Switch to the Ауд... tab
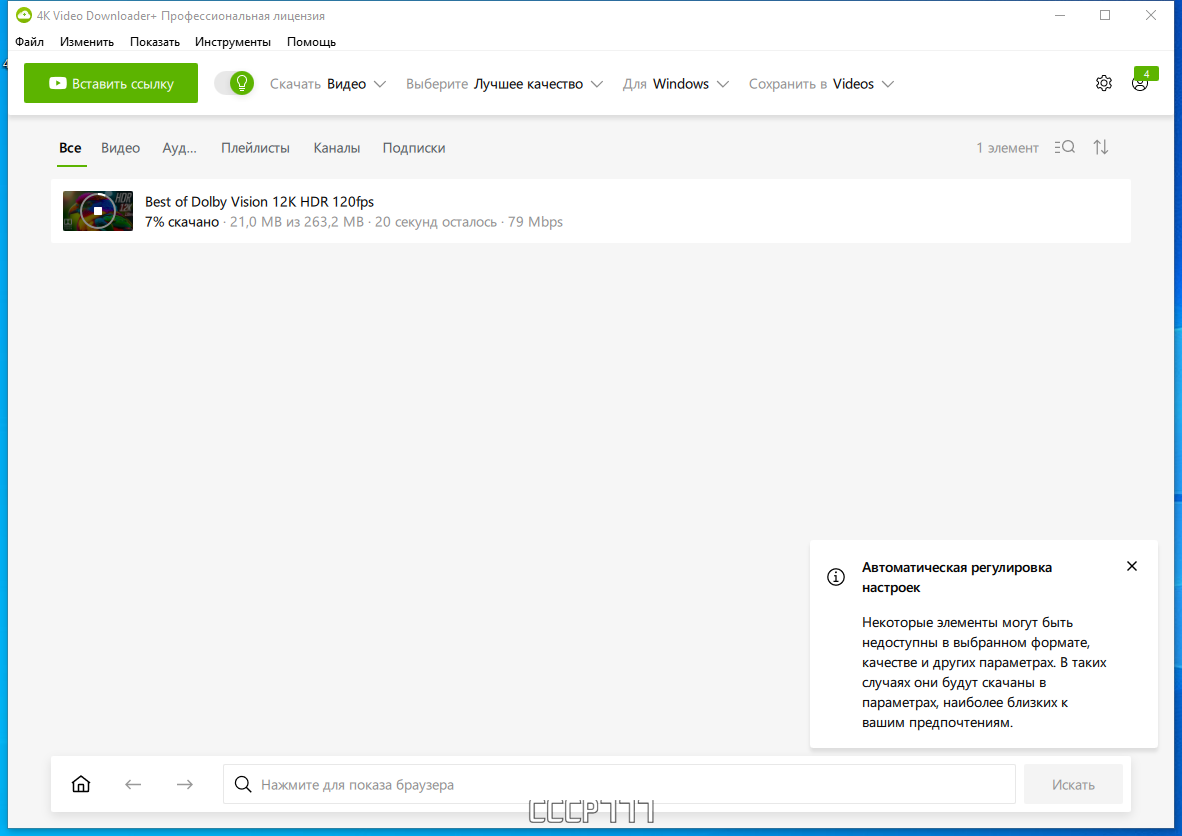The height and width of the screenshot is (836, 1182). click(x=179, y=148)
